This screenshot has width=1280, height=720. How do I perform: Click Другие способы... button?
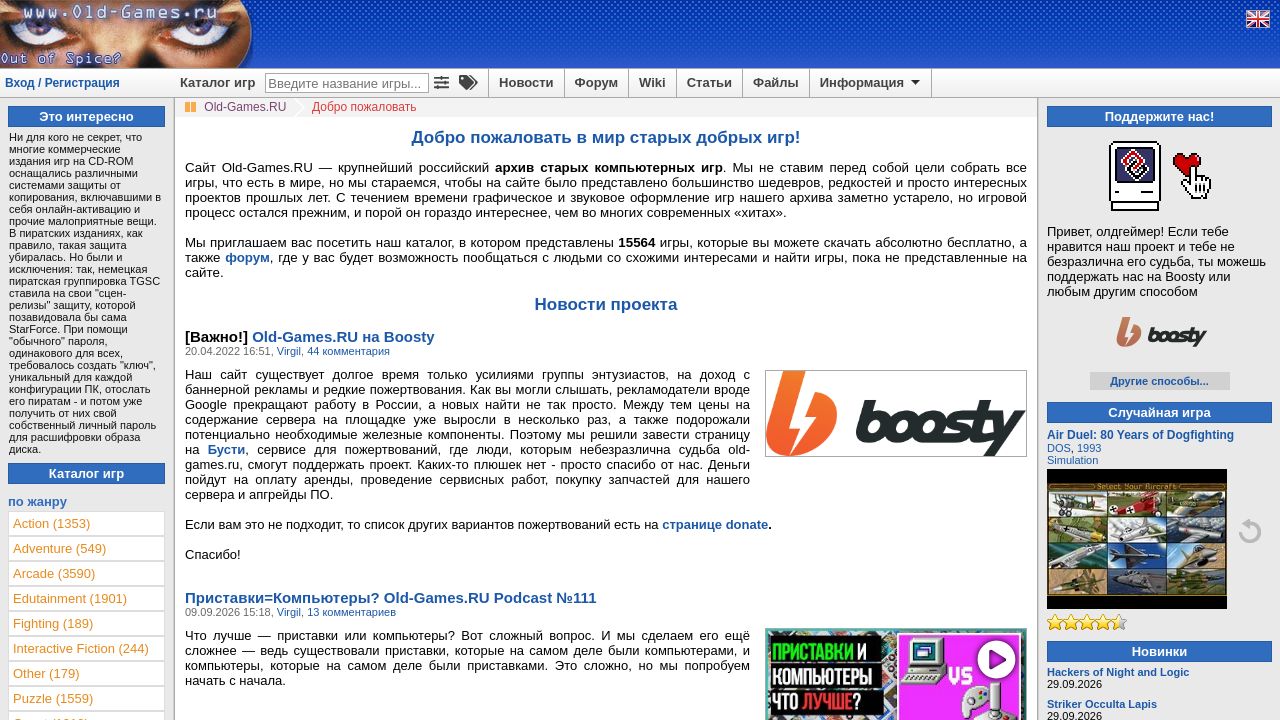[x=1159, y=381]
